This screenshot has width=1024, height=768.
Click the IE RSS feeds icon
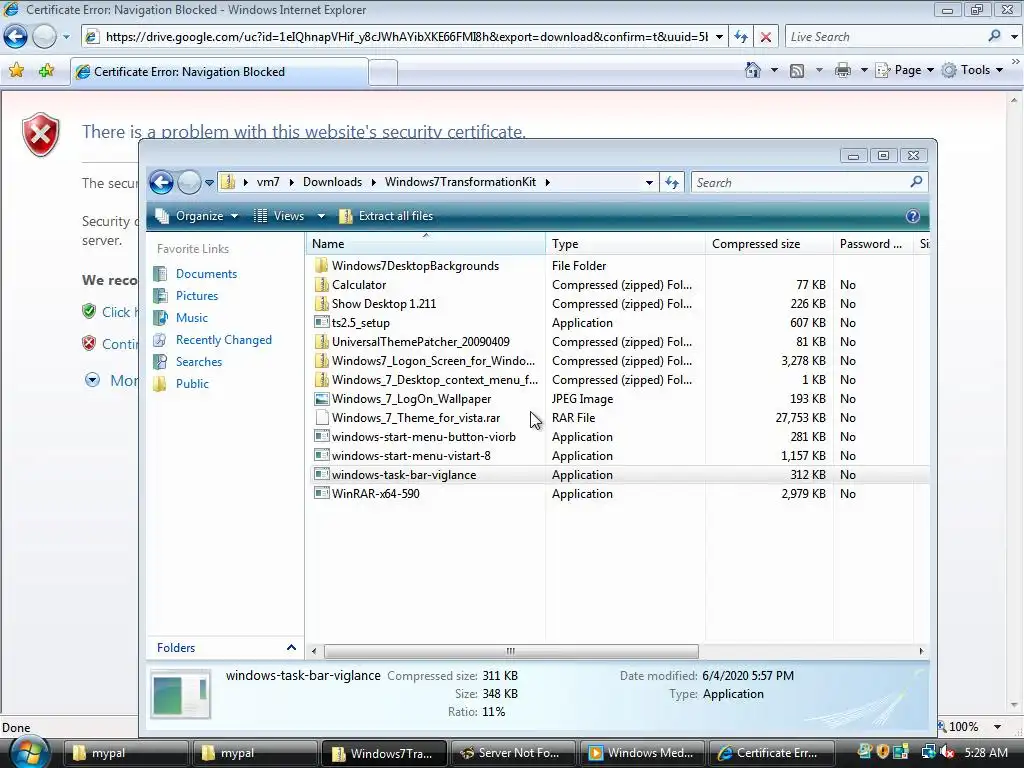coord(797,71)
